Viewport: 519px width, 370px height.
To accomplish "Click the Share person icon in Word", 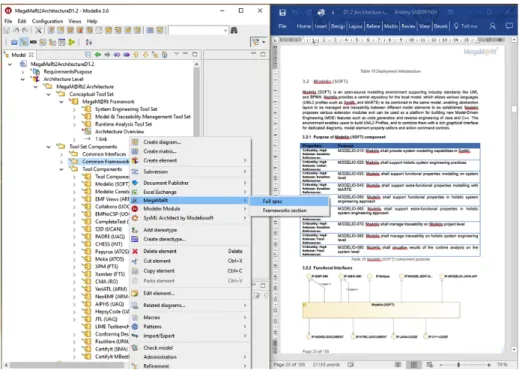I will tap(492, 26).
